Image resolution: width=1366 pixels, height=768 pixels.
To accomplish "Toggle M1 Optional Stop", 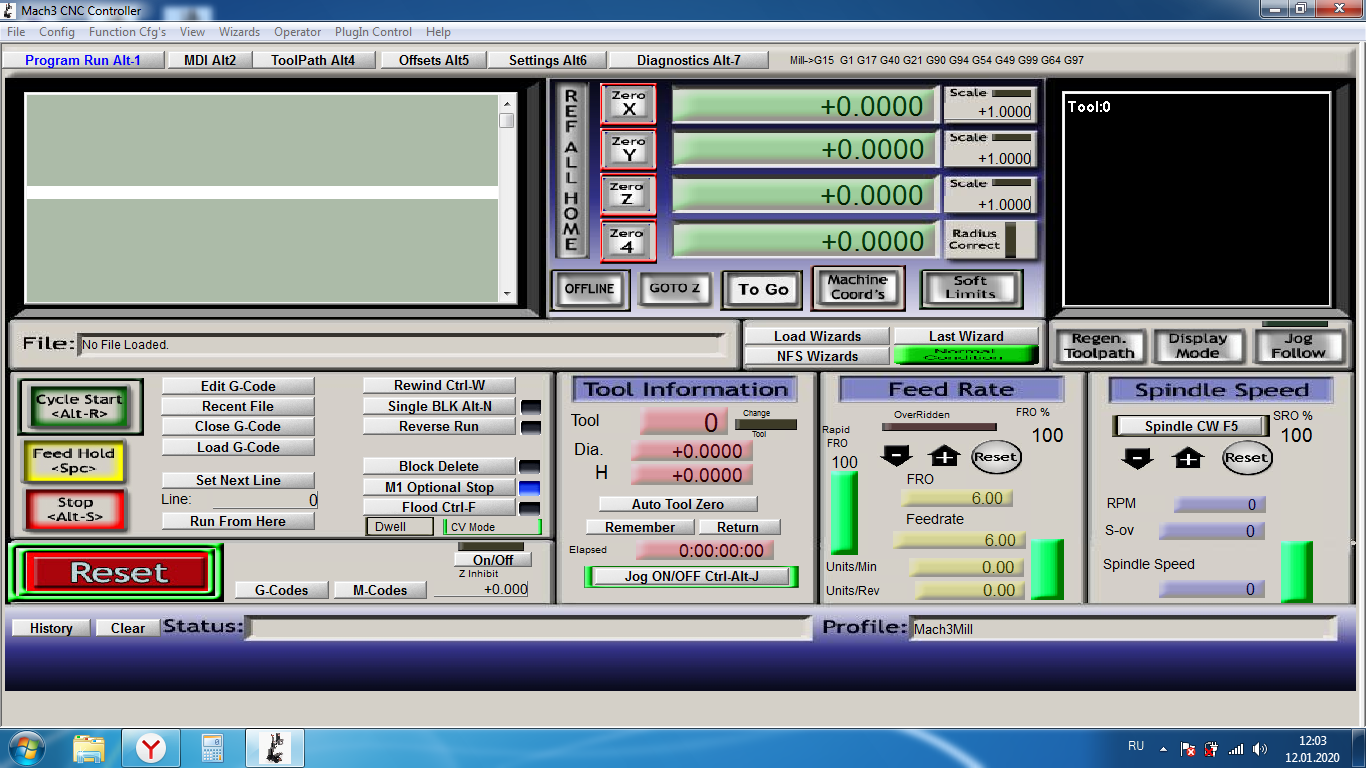I will (x=439, y=487).
